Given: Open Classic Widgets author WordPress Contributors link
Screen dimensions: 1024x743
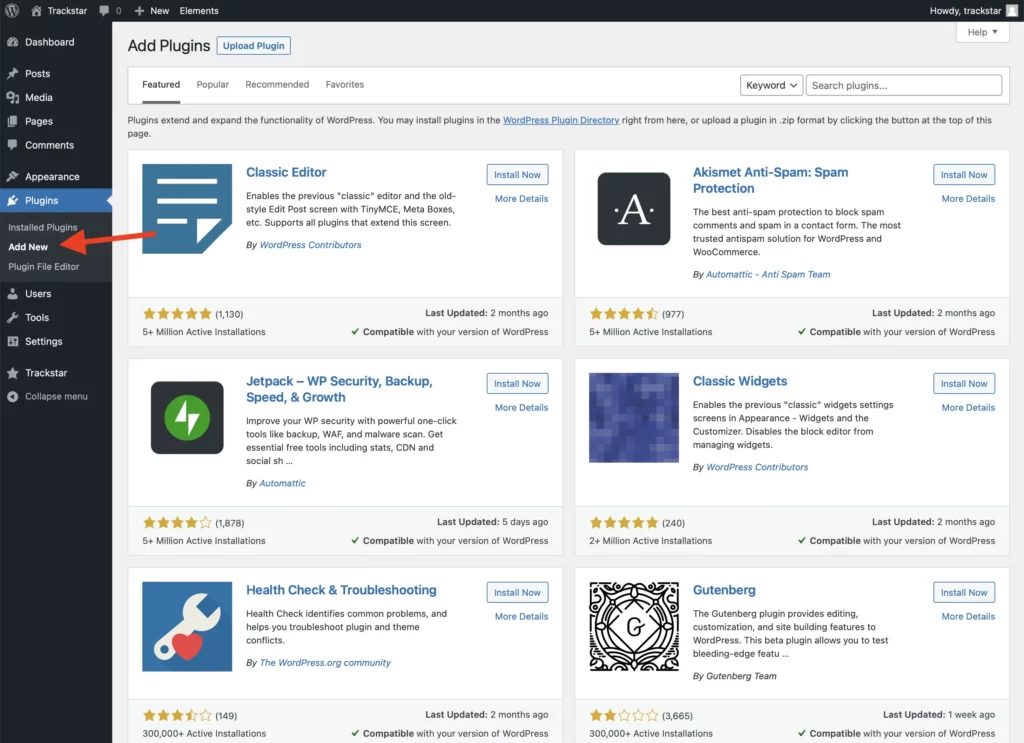Looking at the screenshot, I should [757, 467].
